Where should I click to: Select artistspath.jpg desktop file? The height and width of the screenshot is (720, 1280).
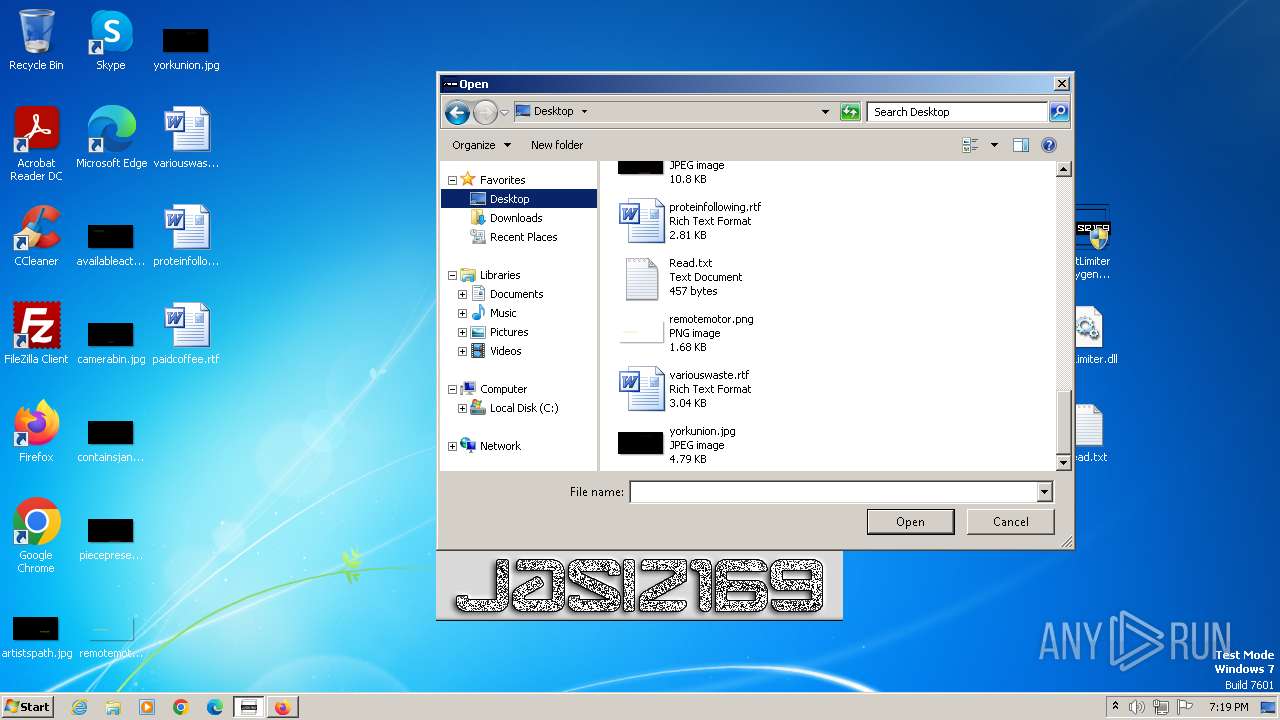36,636
